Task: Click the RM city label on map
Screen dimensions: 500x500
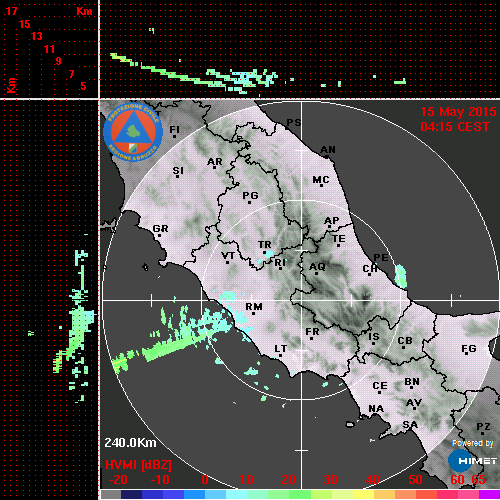Action: coord(254,306)
